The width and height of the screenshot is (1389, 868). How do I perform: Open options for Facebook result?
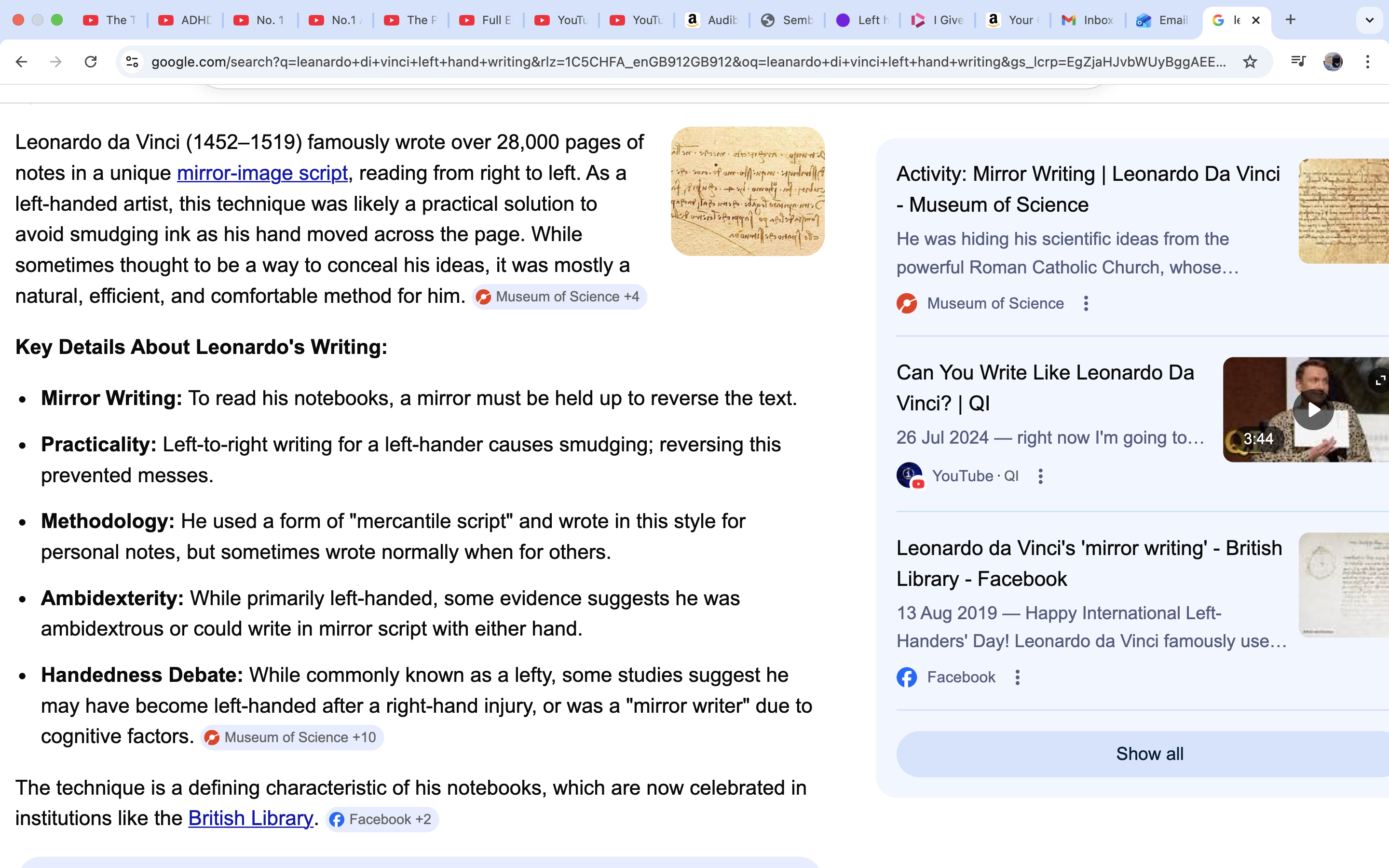1018,678
